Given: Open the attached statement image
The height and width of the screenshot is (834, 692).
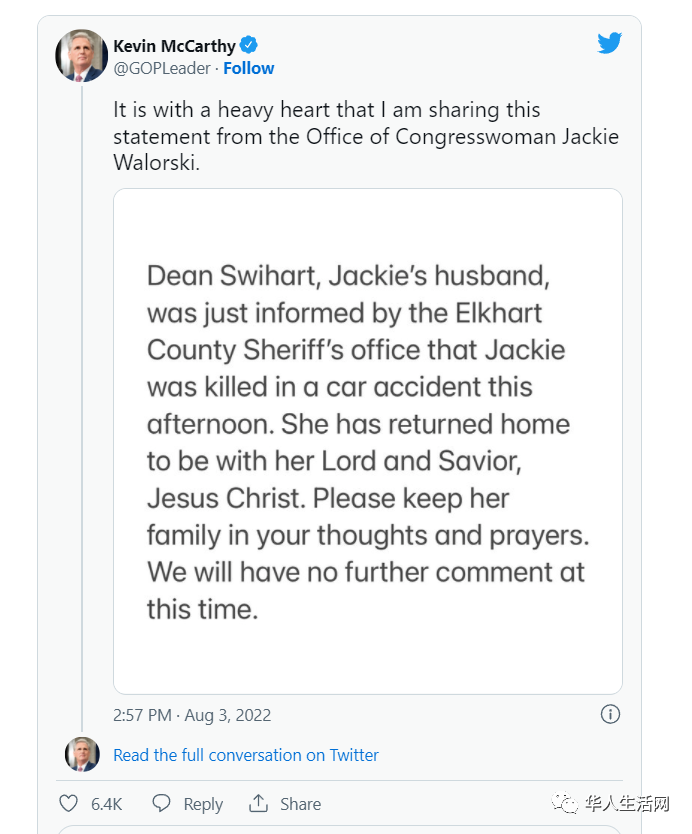Looking at the screenshot, I should (x=368, y=441).
